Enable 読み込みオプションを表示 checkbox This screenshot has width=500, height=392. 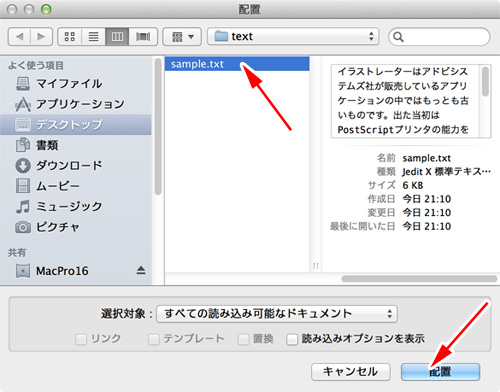coord(292,339)
